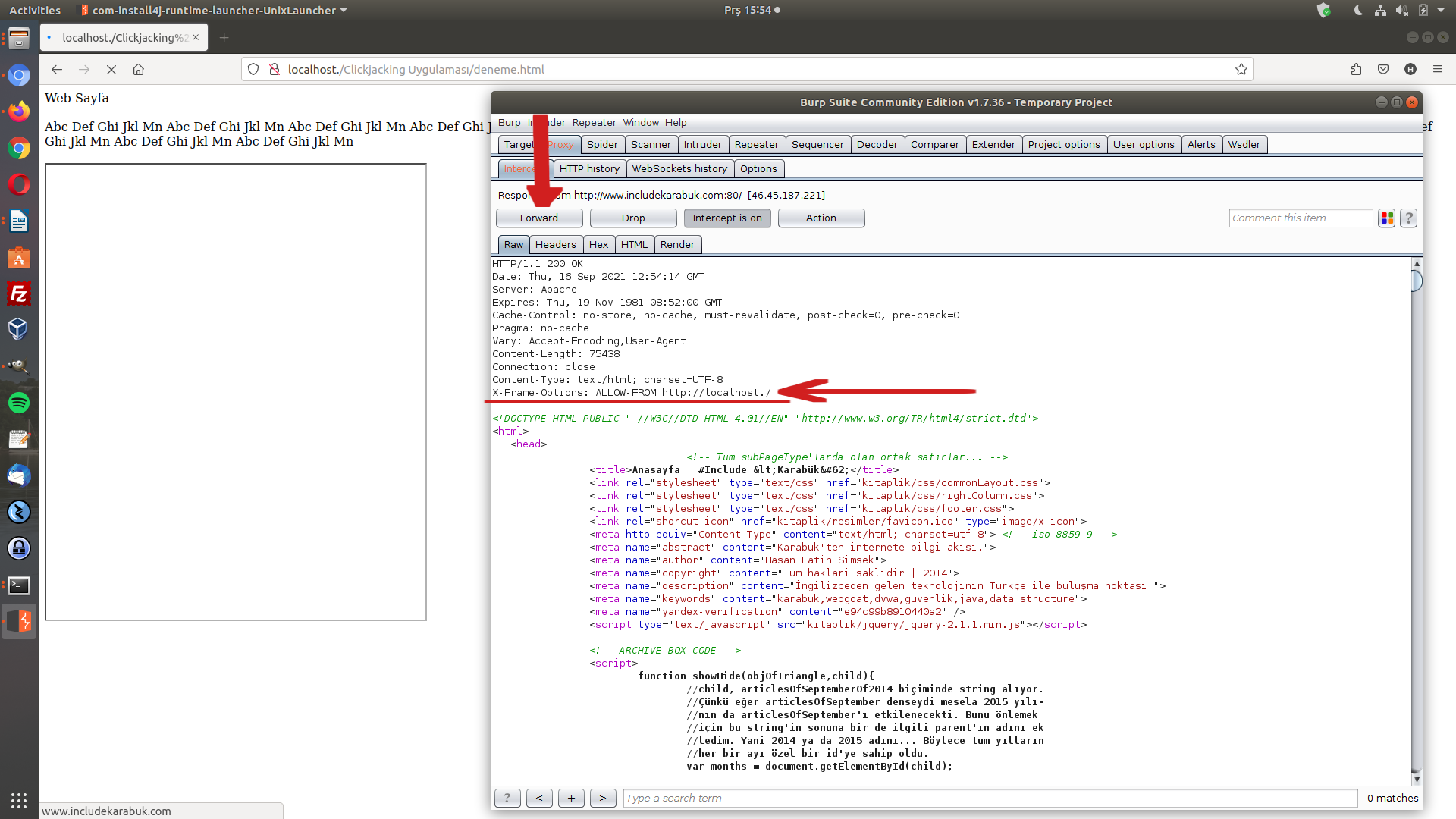This screenshot has height=819, width=1456.
Task: Switch to the Sequencer tab
Action: (x=817, y=145)
